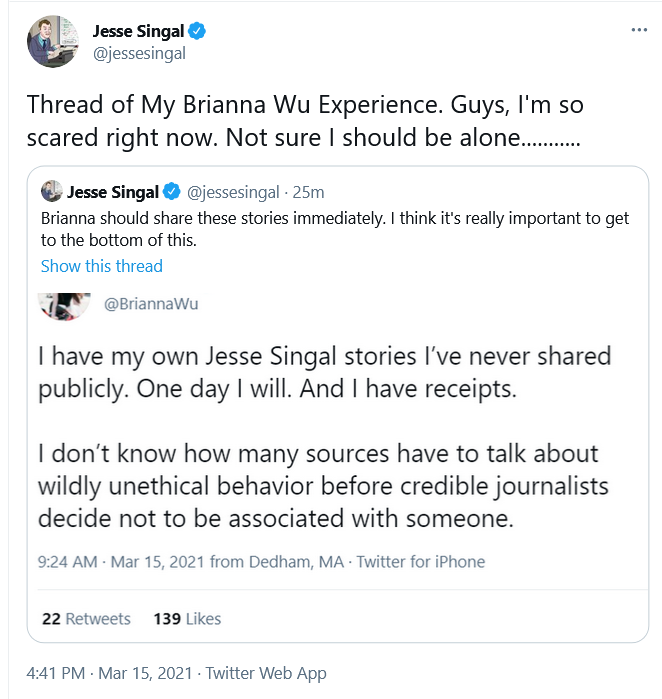
Task: Open the three-dot more options menu
Action: 639,30
